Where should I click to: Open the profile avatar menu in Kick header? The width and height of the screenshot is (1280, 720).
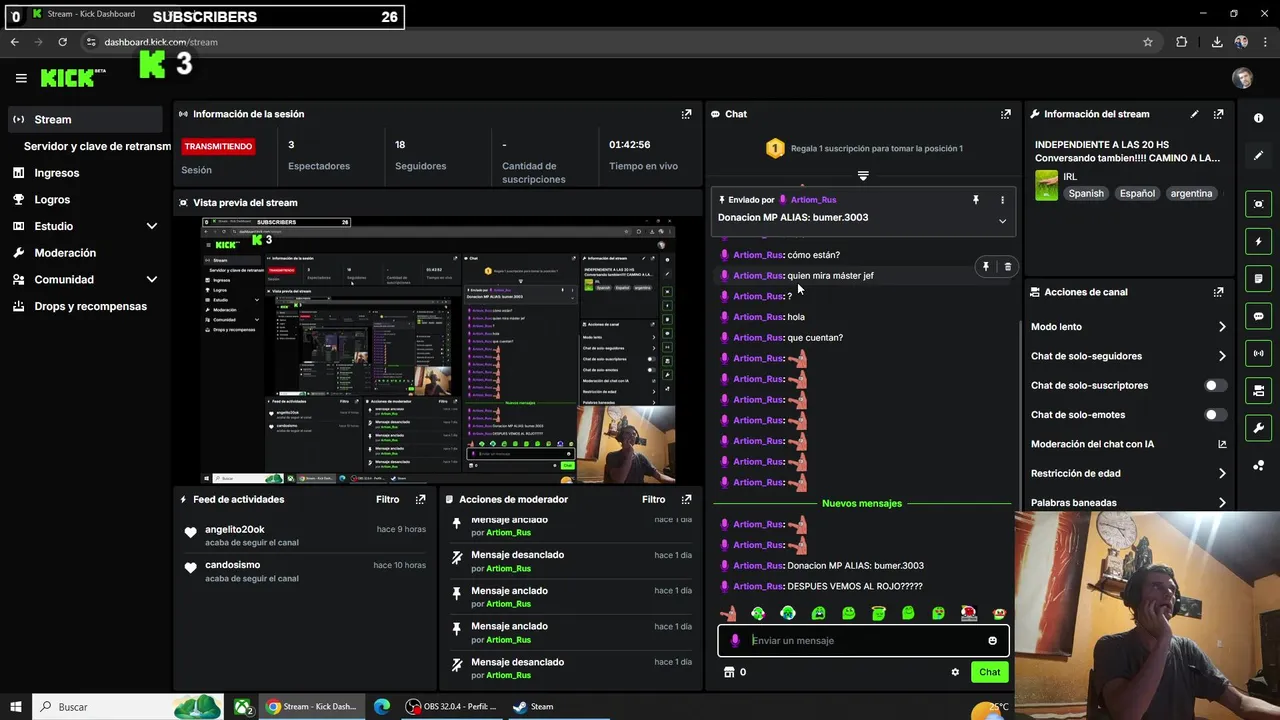tap(1242, 78)
